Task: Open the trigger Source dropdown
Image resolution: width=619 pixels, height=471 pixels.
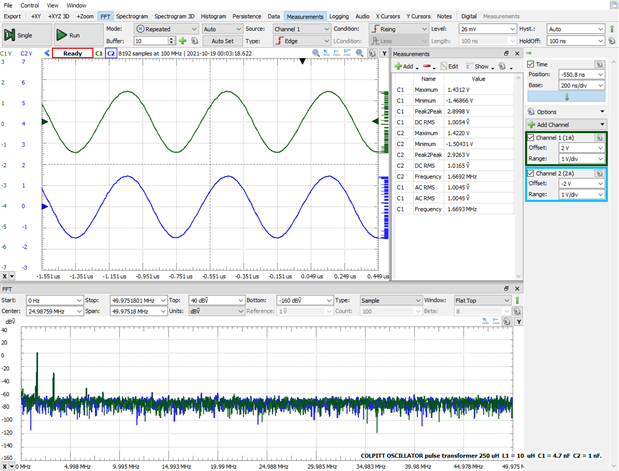Action: pos(300,29)
